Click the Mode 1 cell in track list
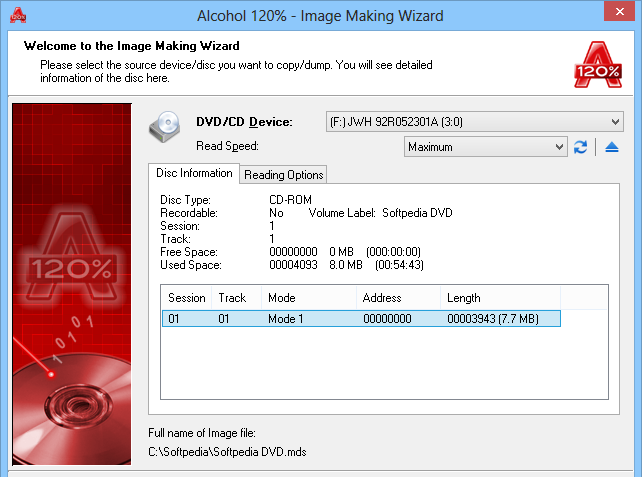The height and width of the screenshot is (477, 642). coord(285,319)
